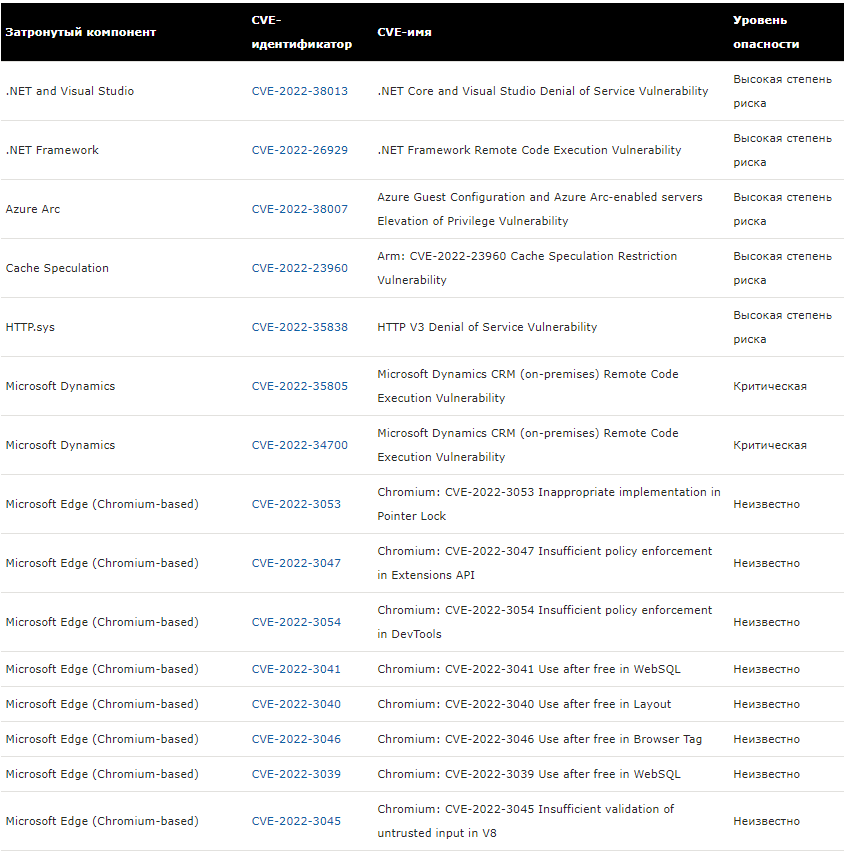Select the '.NET Framework' component cell
Screen dimensions: 846x852
point(52,151)
